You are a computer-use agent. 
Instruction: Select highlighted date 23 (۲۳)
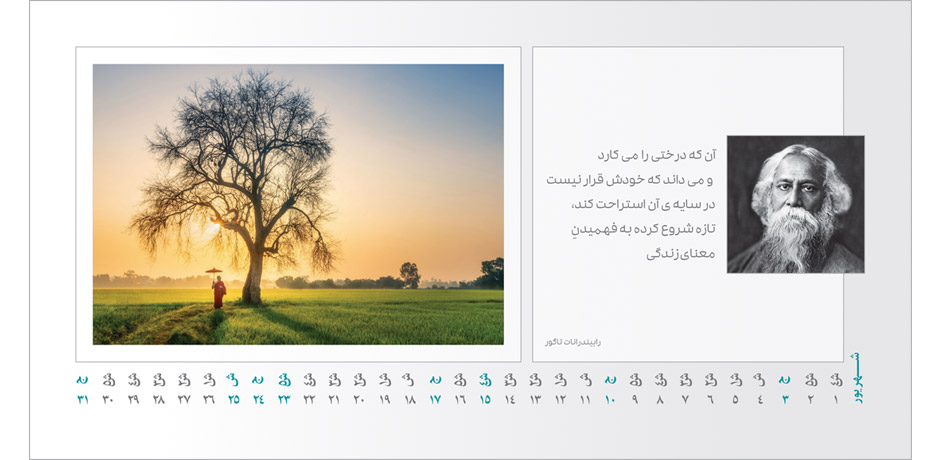point(284,400)
